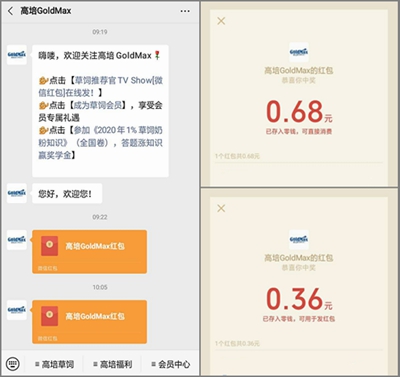
Task: Close the 0.36元 red packet screen
Action: 221,208
